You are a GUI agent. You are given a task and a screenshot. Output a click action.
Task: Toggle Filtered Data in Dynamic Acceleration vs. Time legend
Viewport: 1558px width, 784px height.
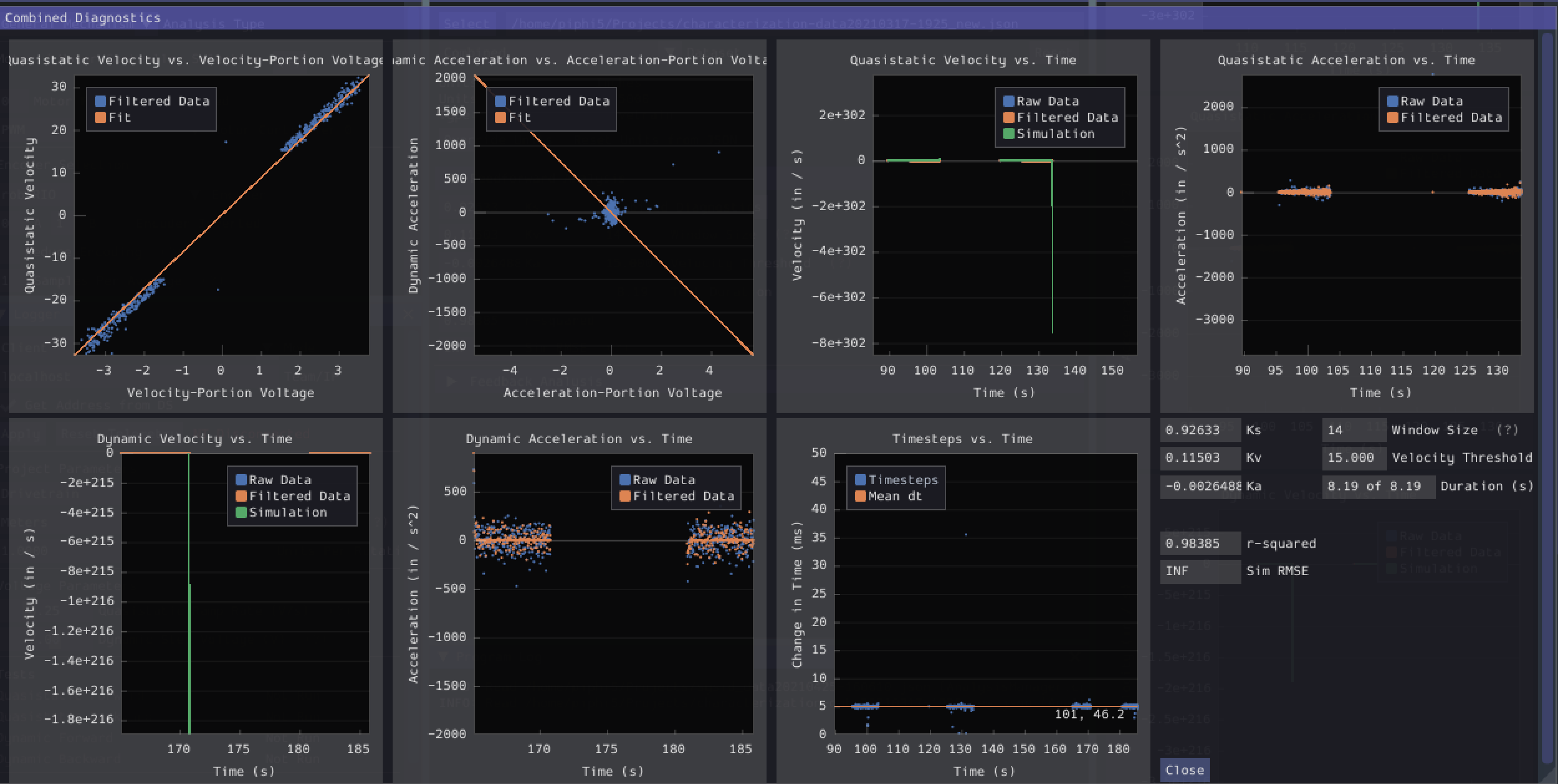[x=625, y=496]
